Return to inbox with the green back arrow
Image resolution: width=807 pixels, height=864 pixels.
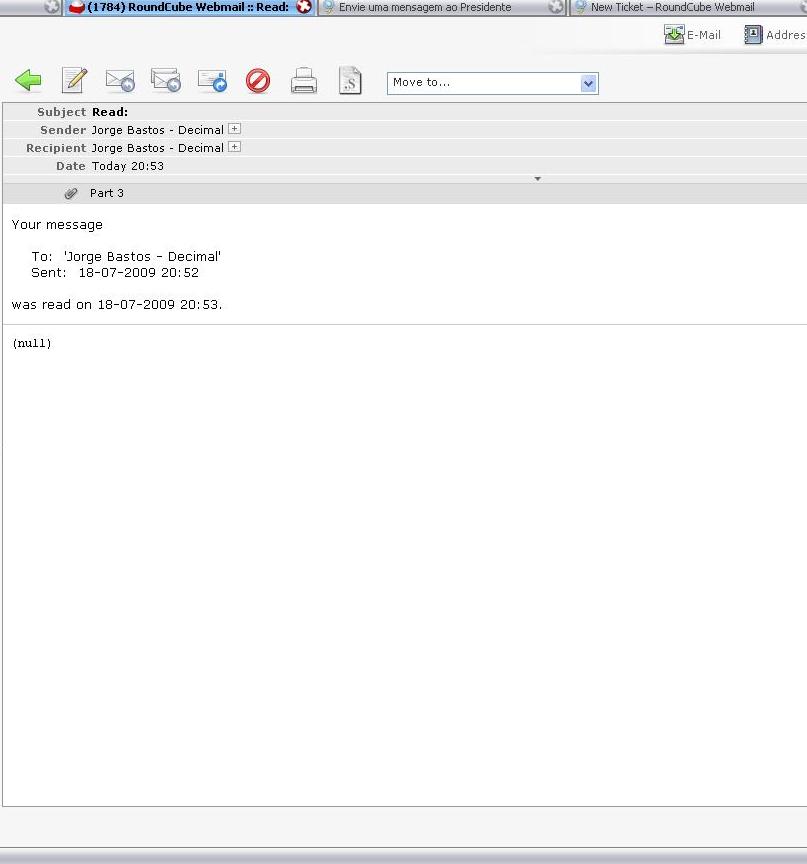(x=28, y=79)
